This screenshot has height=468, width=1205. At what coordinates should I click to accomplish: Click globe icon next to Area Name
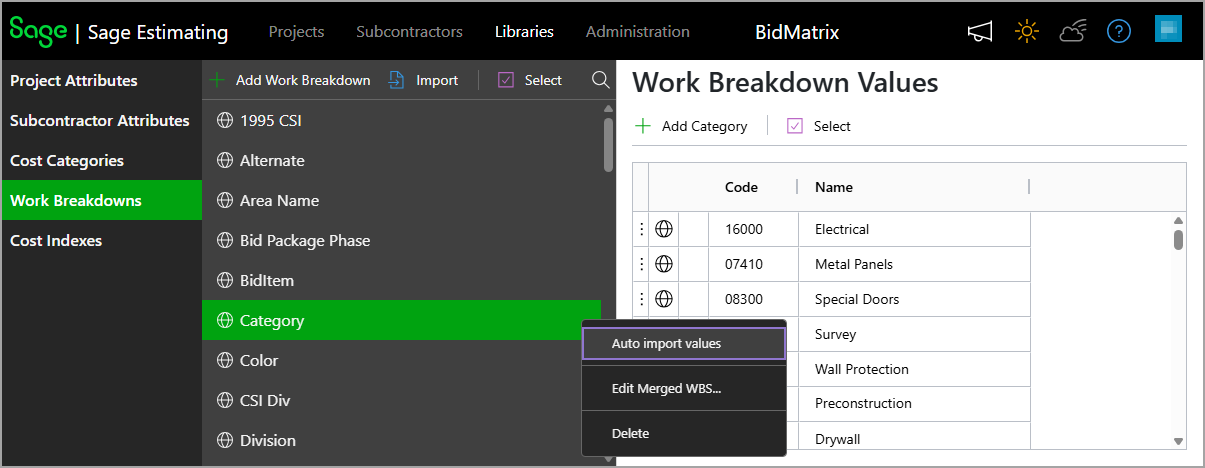(x=225, y=201)
